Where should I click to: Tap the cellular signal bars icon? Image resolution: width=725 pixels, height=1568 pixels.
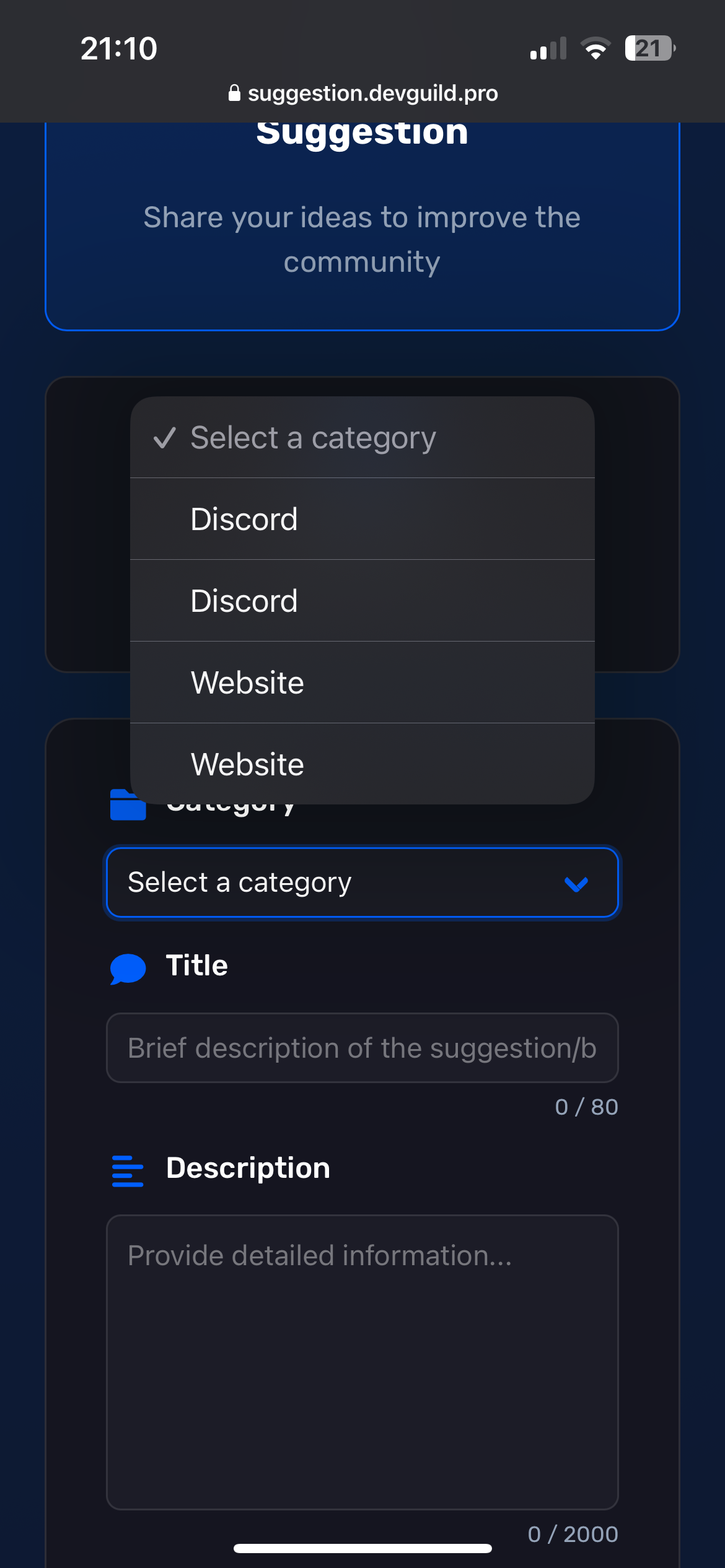[548, 48]
